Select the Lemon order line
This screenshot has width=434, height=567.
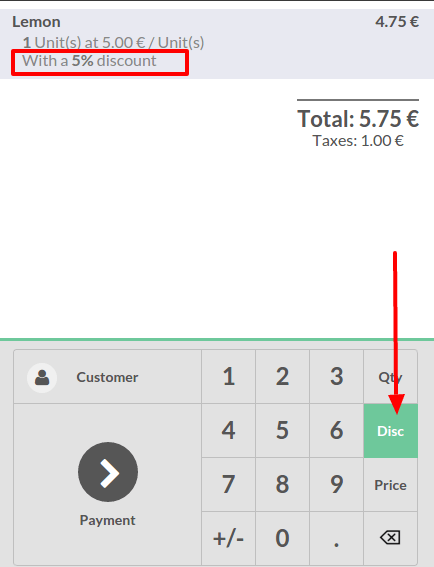coord(217,44)
